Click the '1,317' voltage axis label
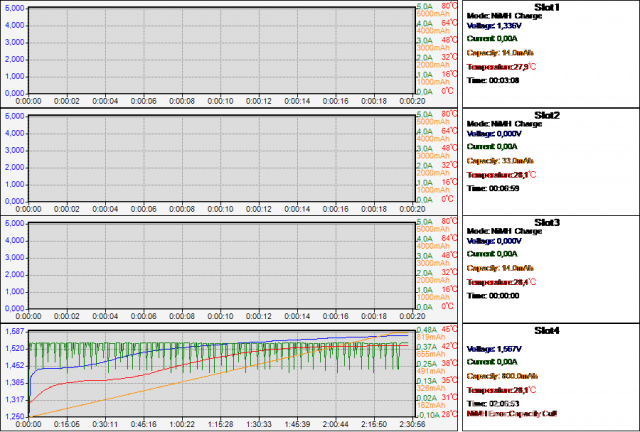The image size is (640, 432). [x=15, y=400]
